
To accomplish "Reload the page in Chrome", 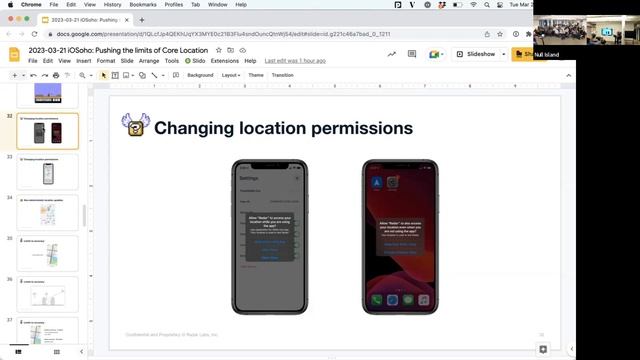I will [x=34, y=34].
